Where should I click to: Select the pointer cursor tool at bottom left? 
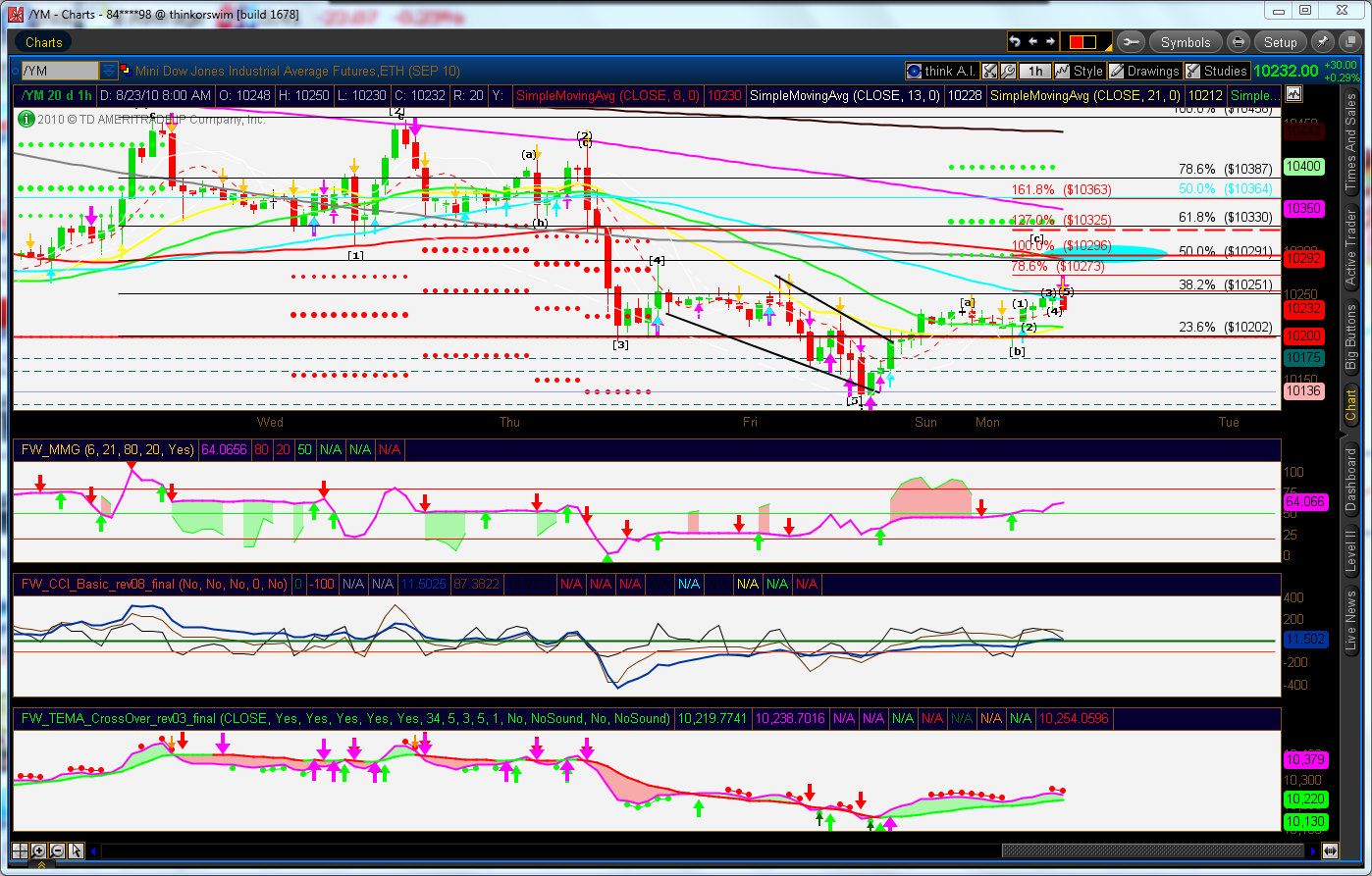[x=76, y=850]
